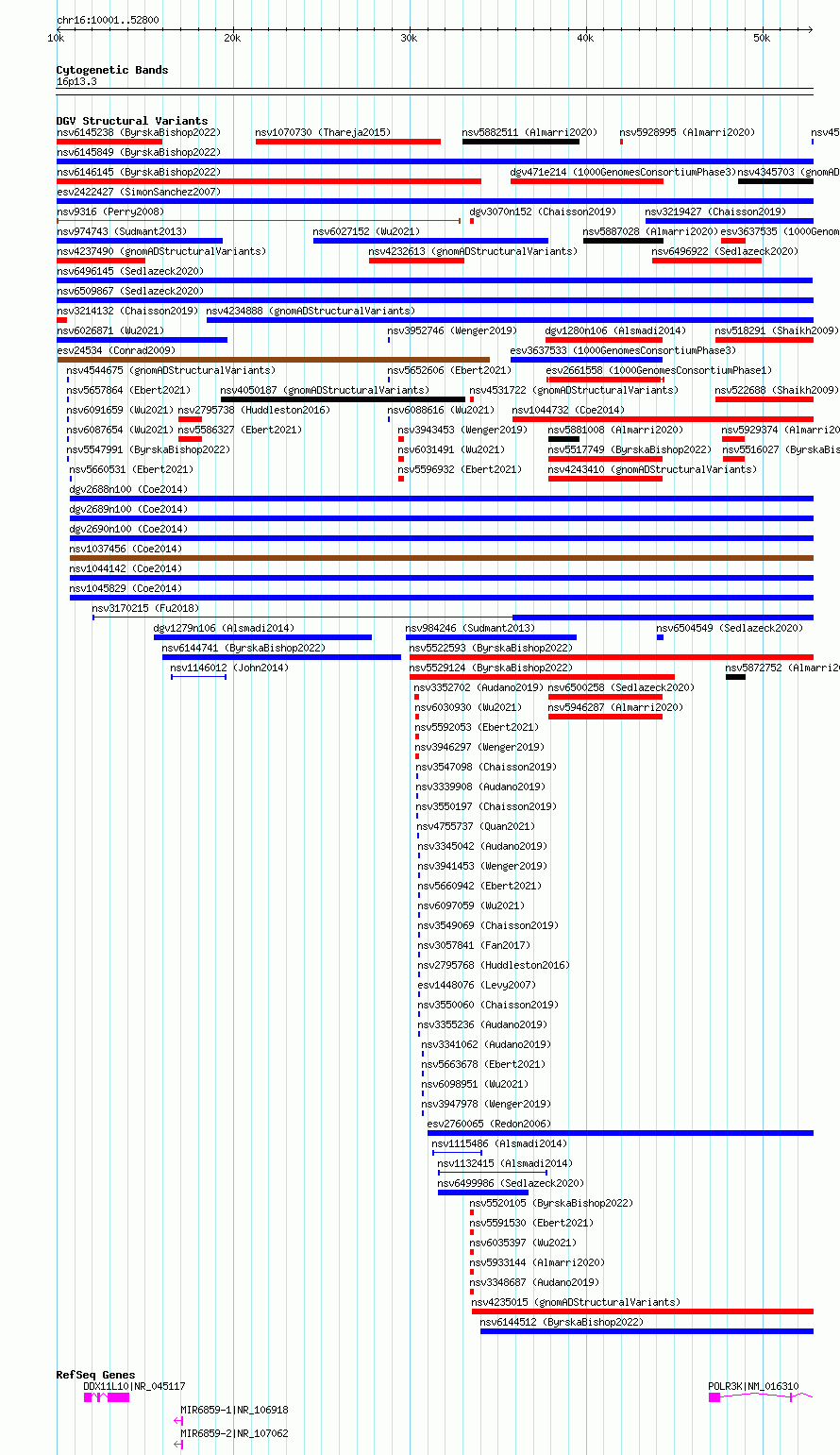This screenshot has height=1455, width=840.
Task: Click the nsv5887028 (Almarri2020) label
Action: click(650, 232)
